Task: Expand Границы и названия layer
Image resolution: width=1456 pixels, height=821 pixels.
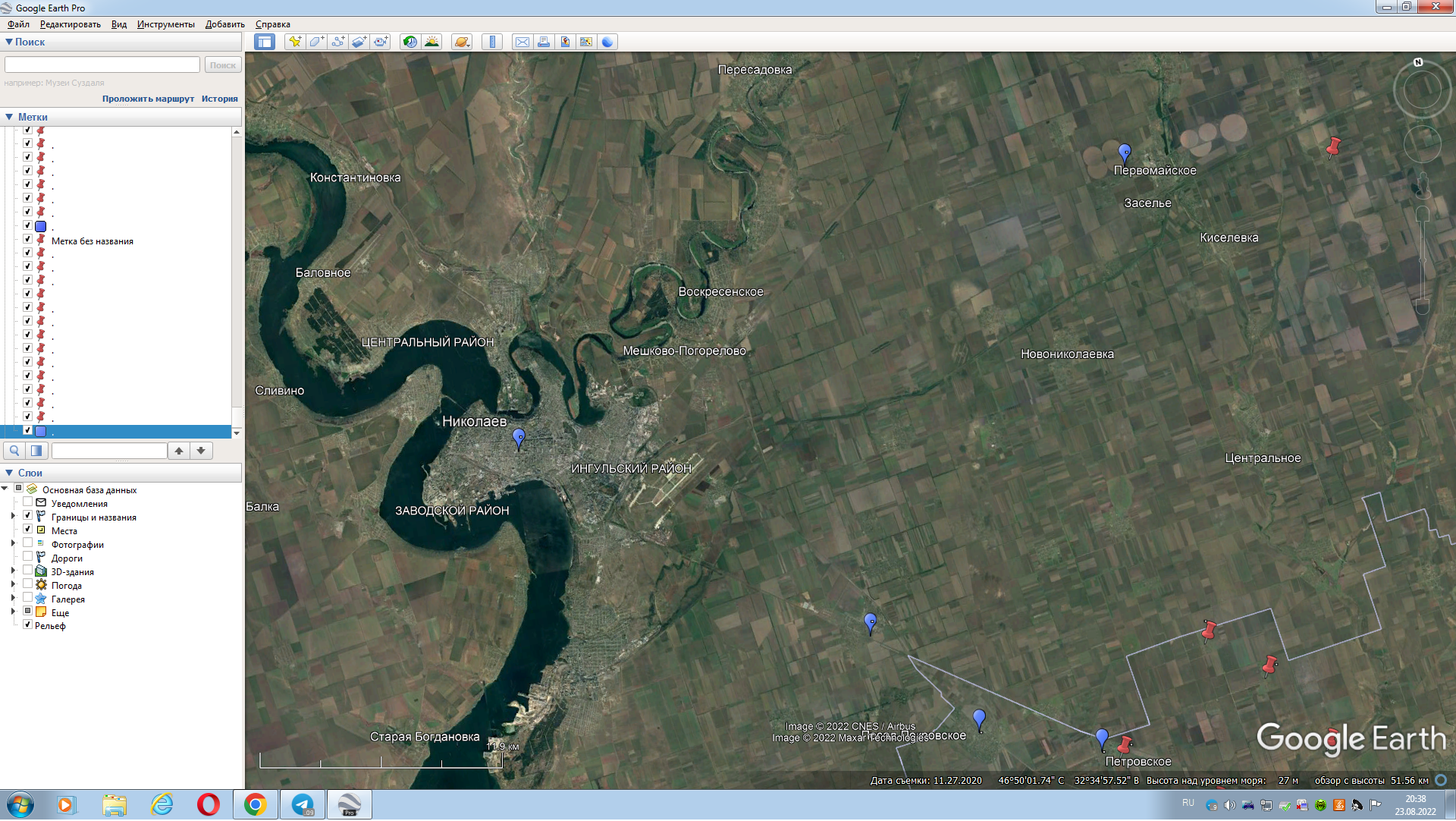Action: click(13, 517)
